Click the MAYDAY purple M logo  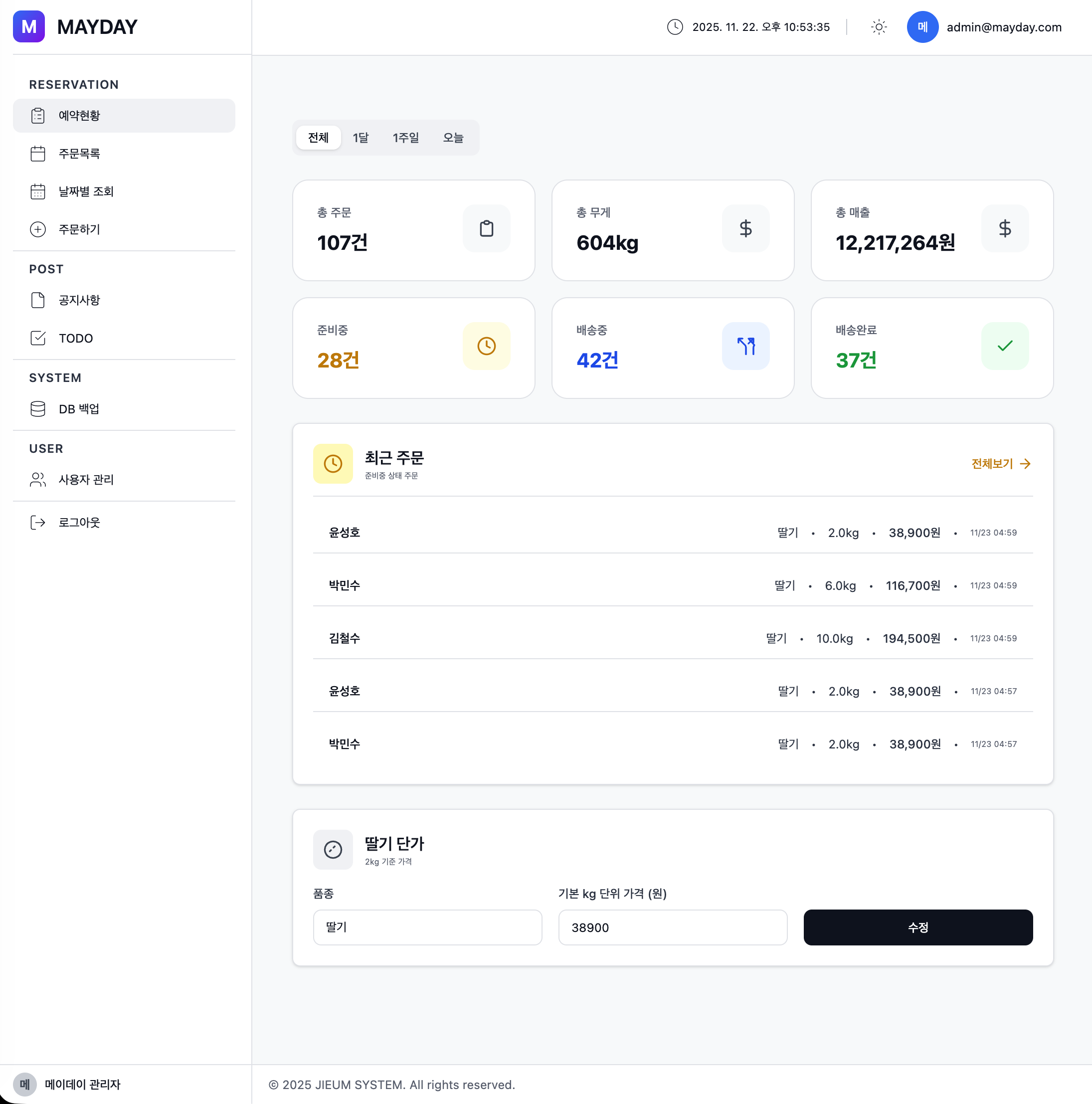(28, 27)
